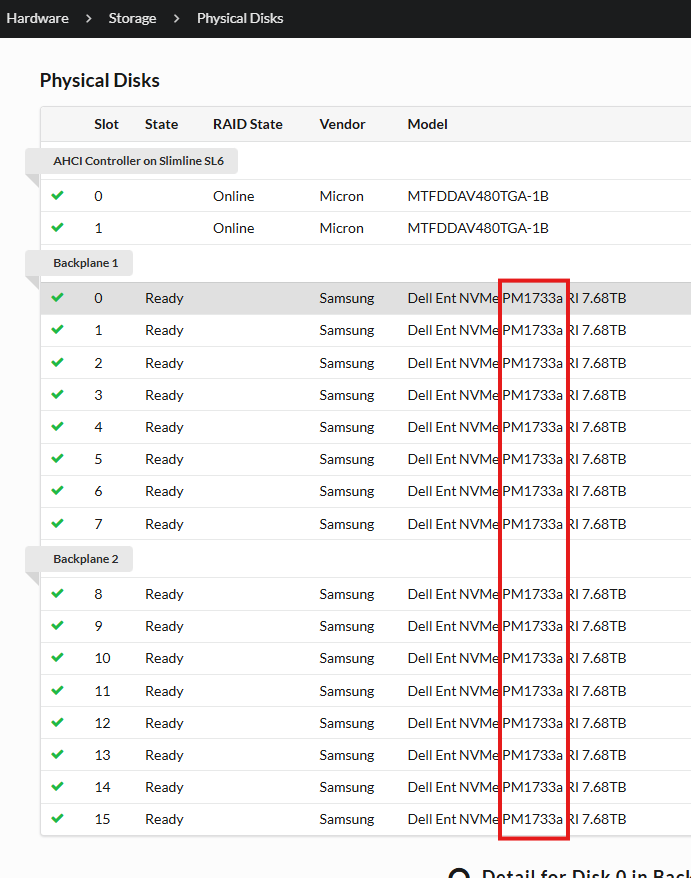Click the status check icon for slot 6

[x=57, y=490]
